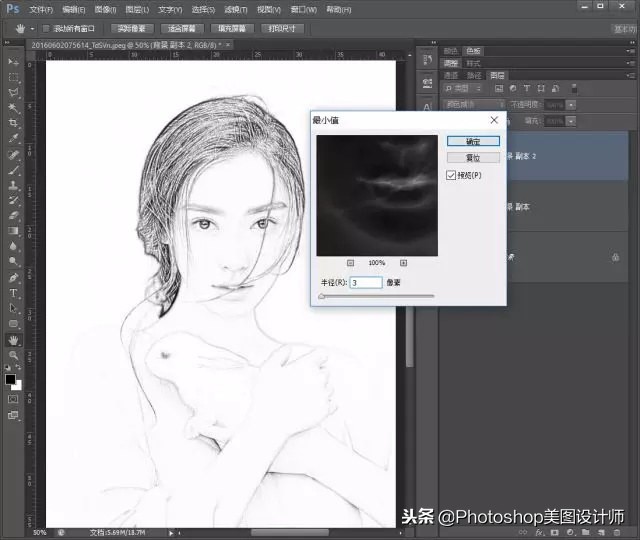Select the Eyedropper tool
The height and width of the screenshot is (540, 640).
point(13,138)
